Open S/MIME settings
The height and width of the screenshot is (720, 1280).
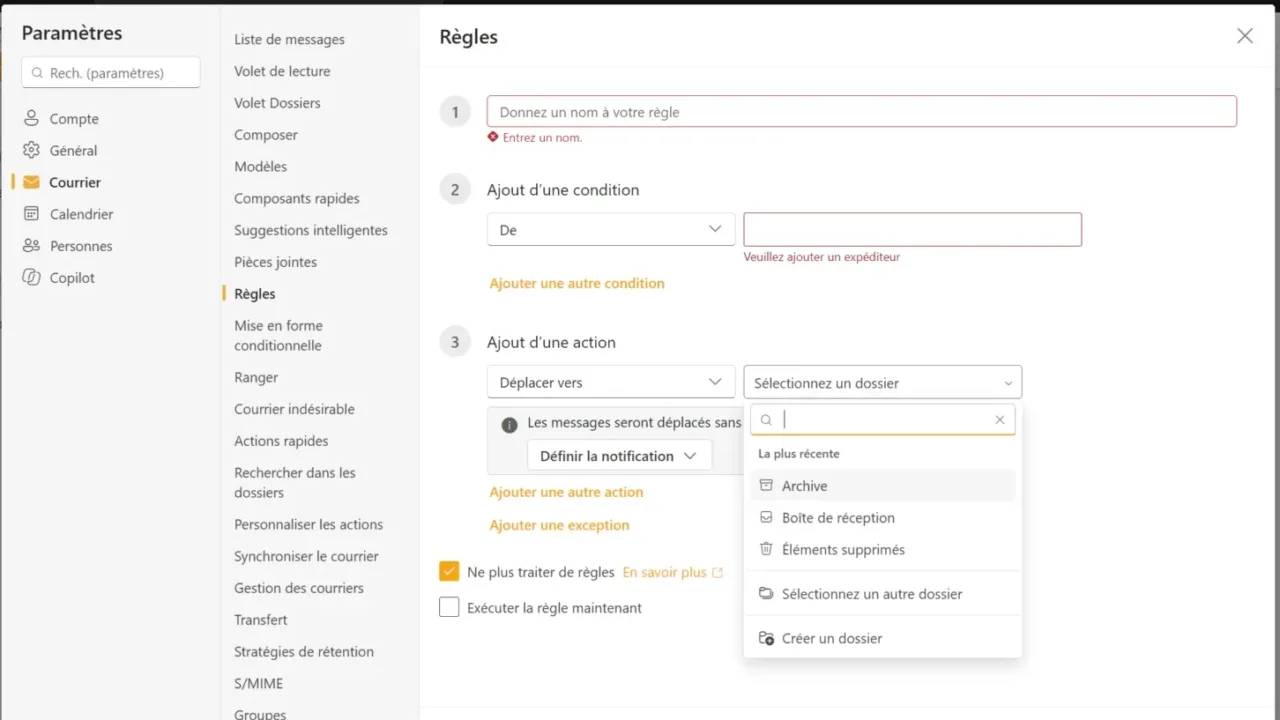259,684
